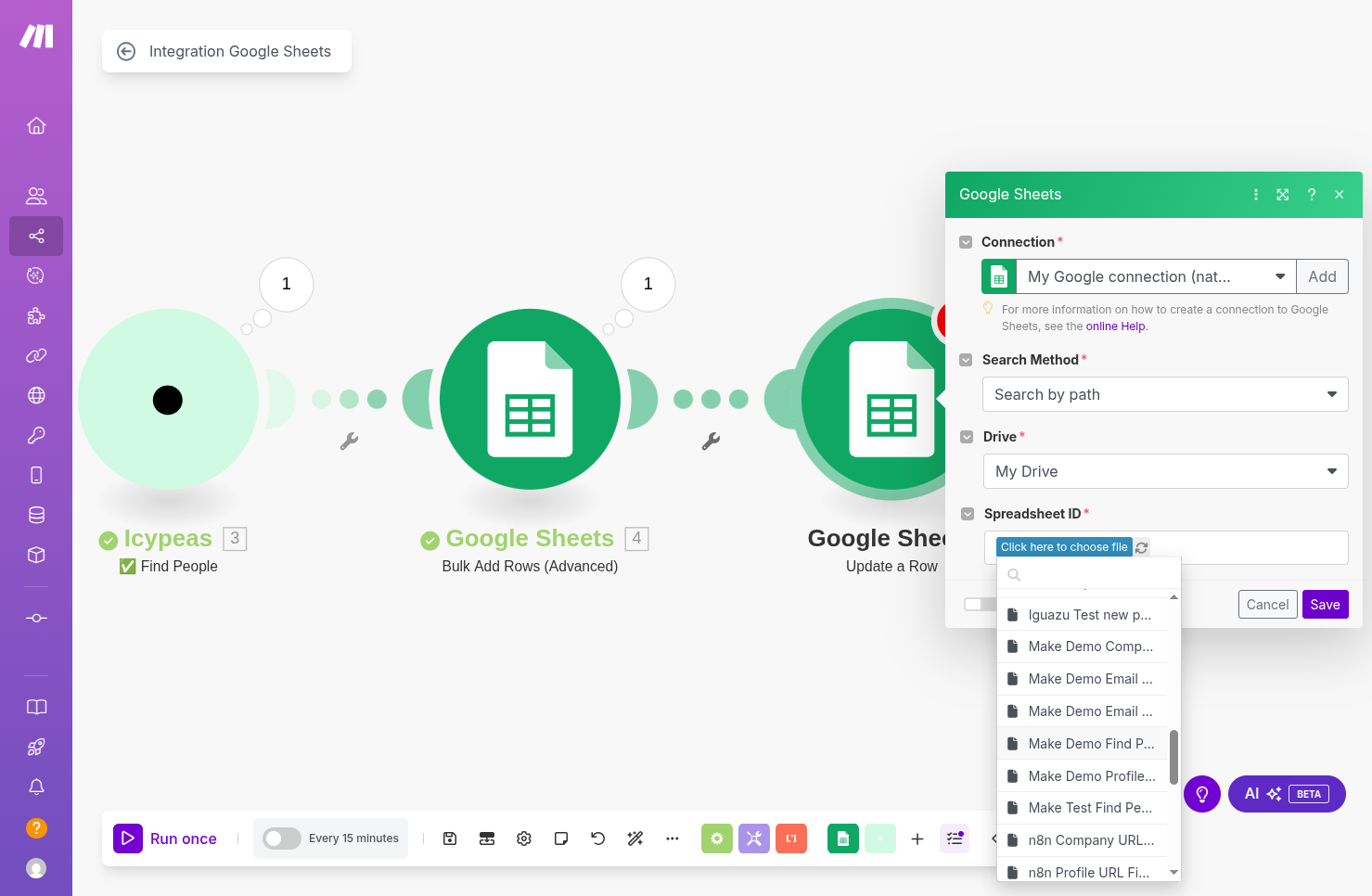Open the rocket What's new icon
This screenshot has height=896, width=1372.
coord(36,747)
